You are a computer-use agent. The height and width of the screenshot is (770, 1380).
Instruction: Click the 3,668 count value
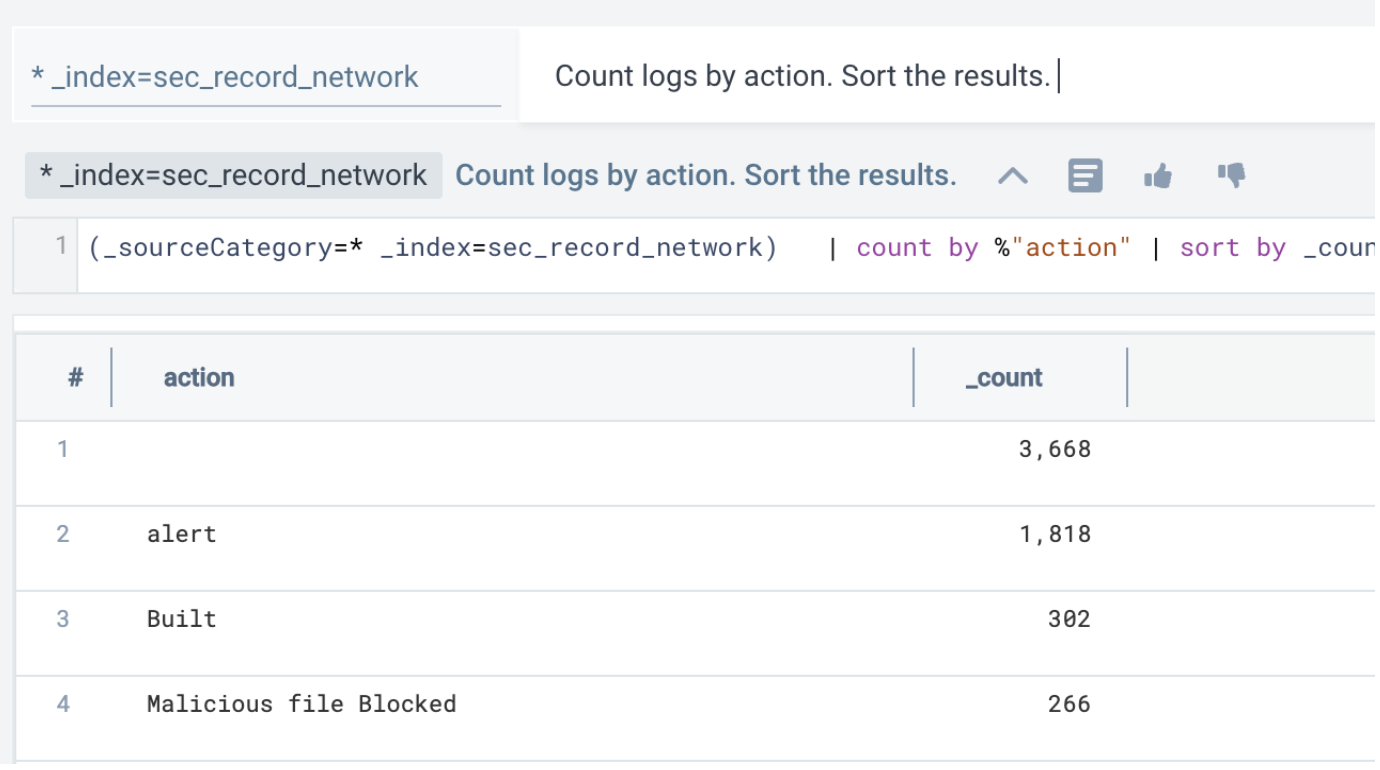coord(1054,449)
